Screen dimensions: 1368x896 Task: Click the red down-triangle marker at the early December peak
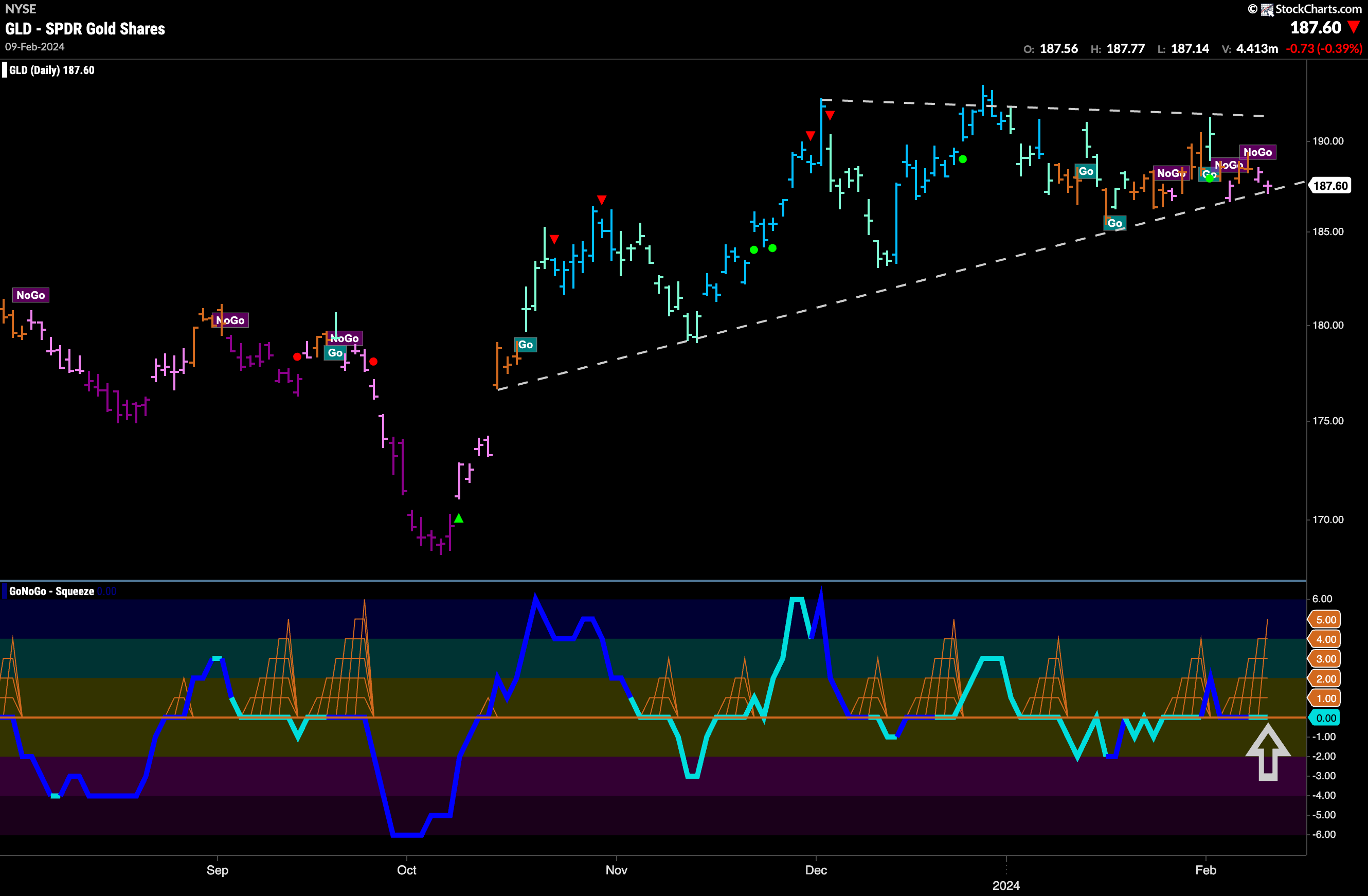[830, 116]
